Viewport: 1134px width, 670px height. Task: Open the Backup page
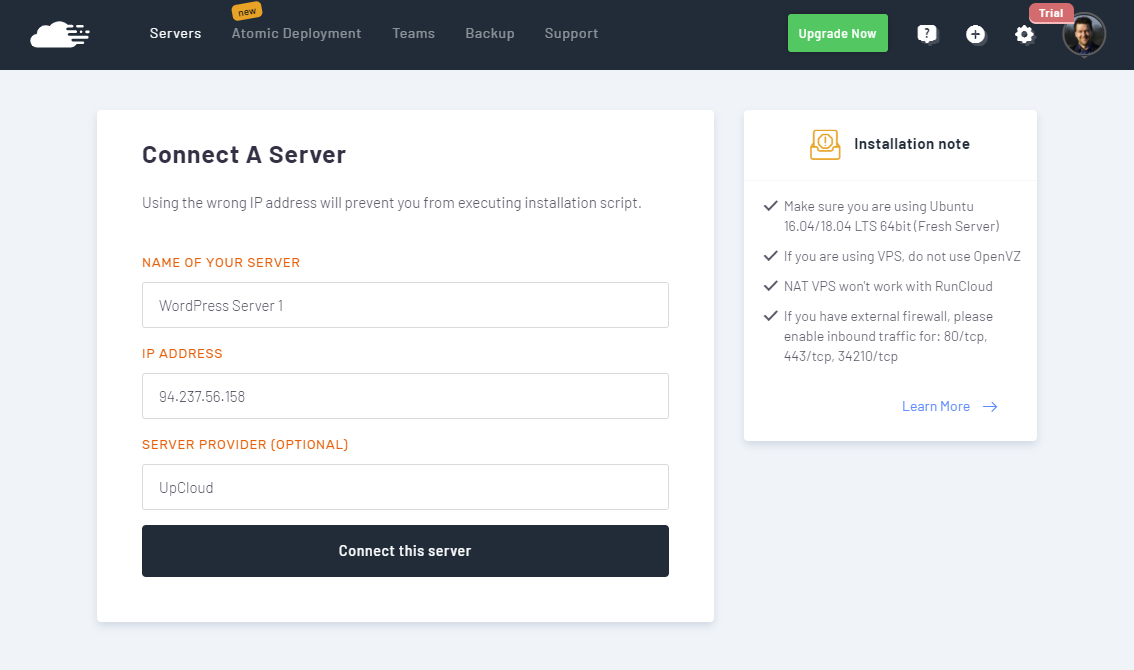pos(489,34)
